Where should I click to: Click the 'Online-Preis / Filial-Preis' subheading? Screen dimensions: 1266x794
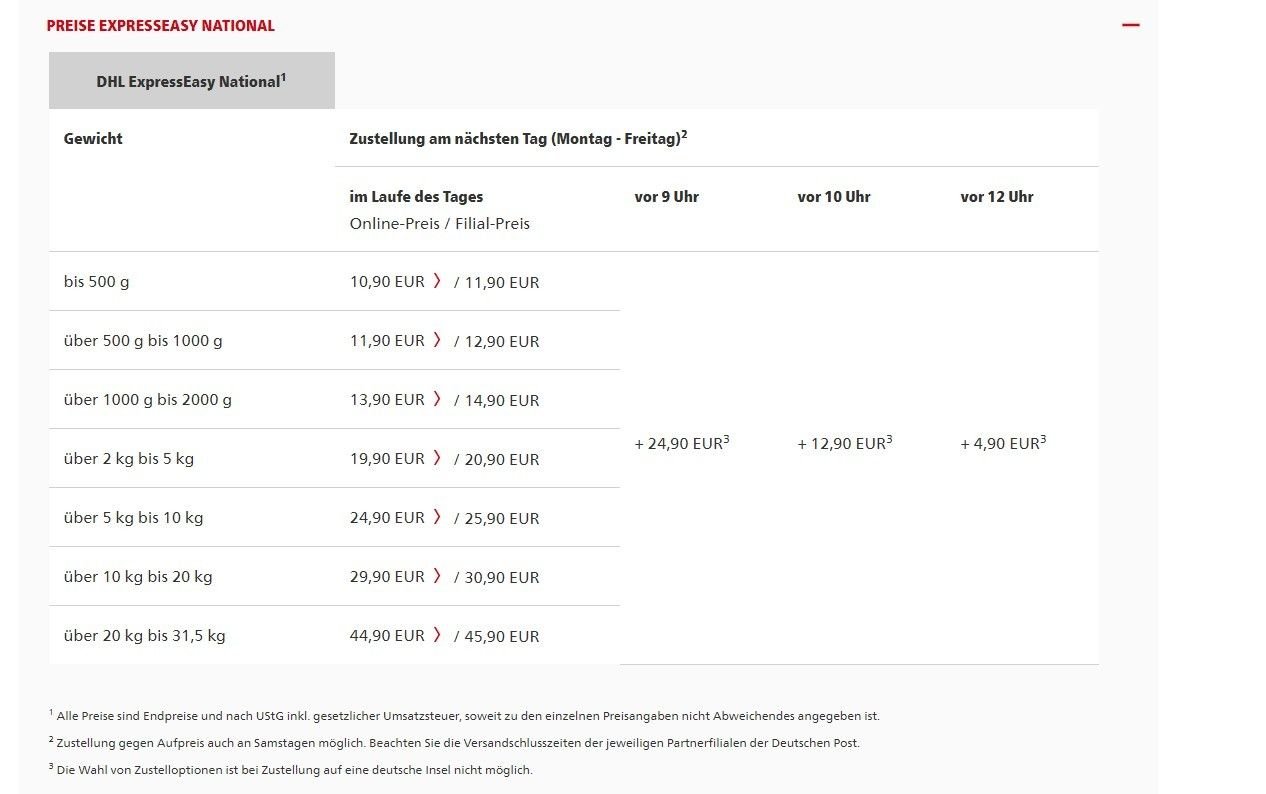[x=440, y=224]
